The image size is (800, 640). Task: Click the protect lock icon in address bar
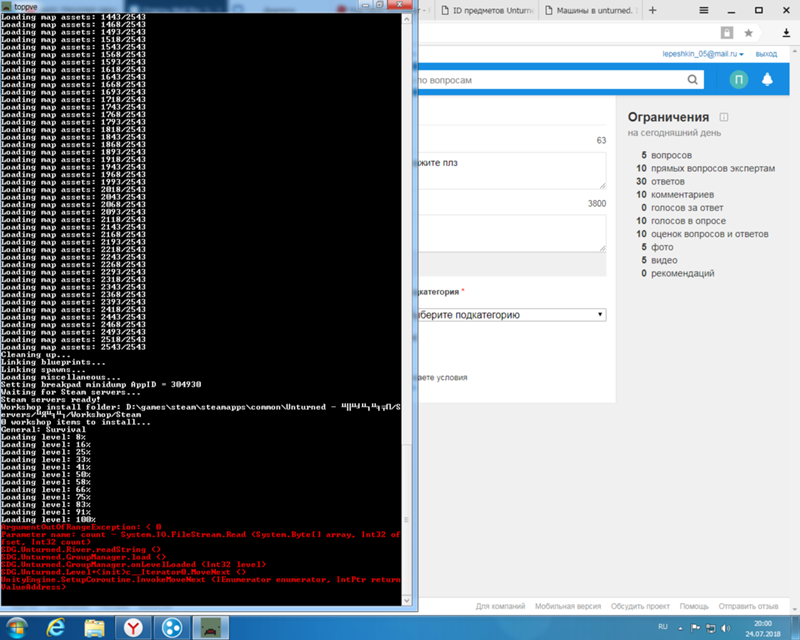coord(727,33)
